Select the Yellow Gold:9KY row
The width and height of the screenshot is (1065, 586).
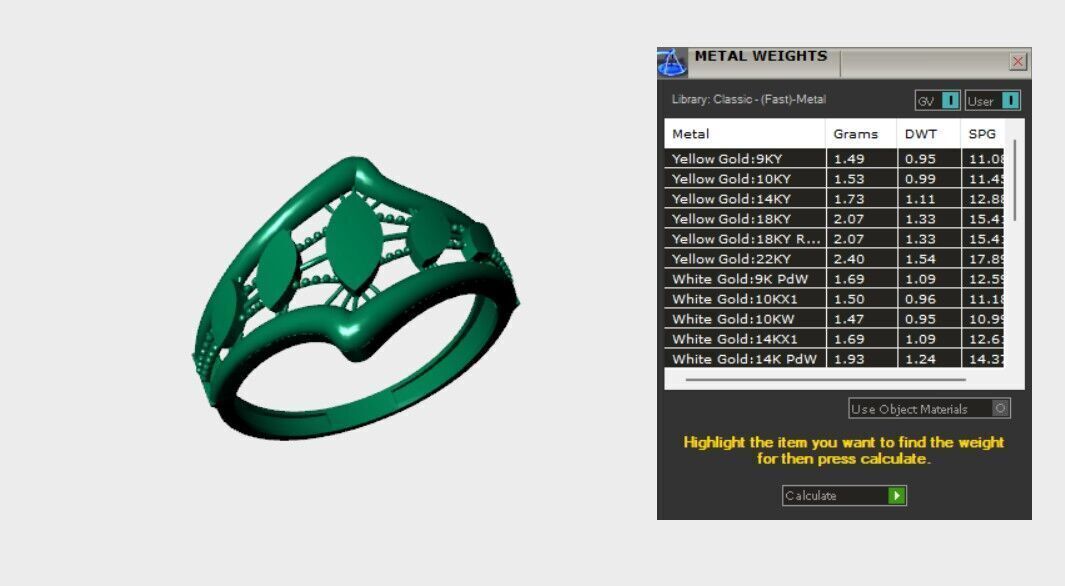pos(833,159)
